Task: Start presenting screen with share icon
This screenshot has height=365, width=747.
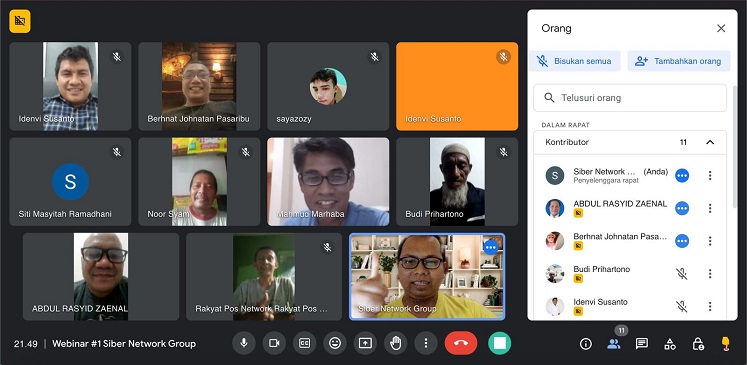Action: point(365,343)
